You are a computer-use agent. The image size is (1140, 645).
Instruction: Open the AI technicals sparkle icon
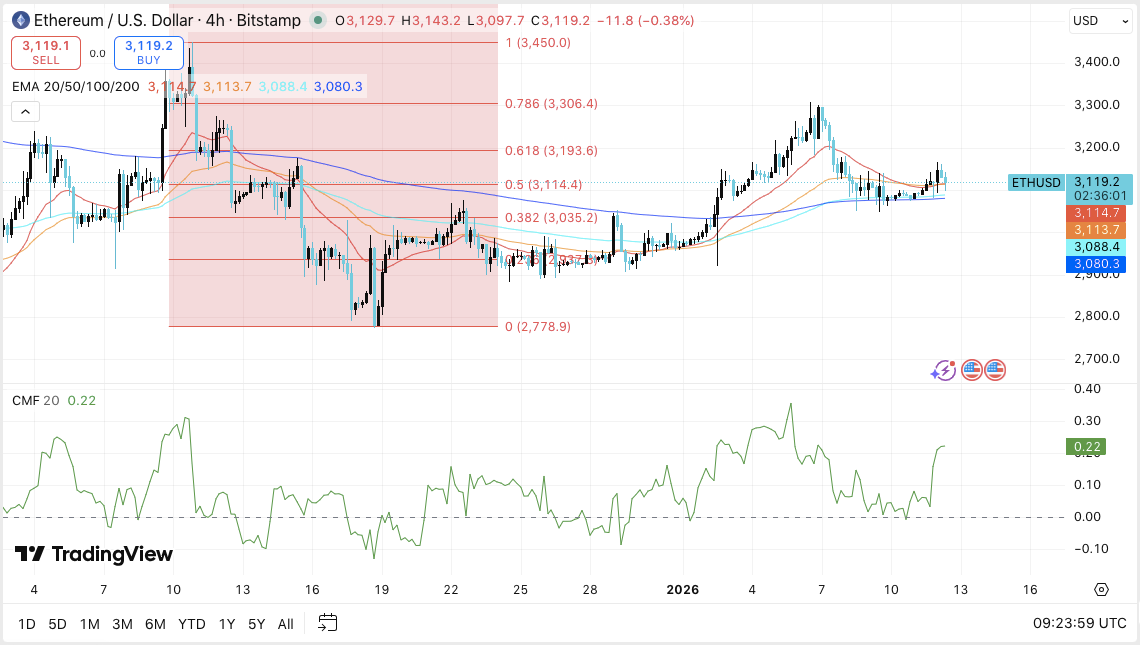coord(943,370)
